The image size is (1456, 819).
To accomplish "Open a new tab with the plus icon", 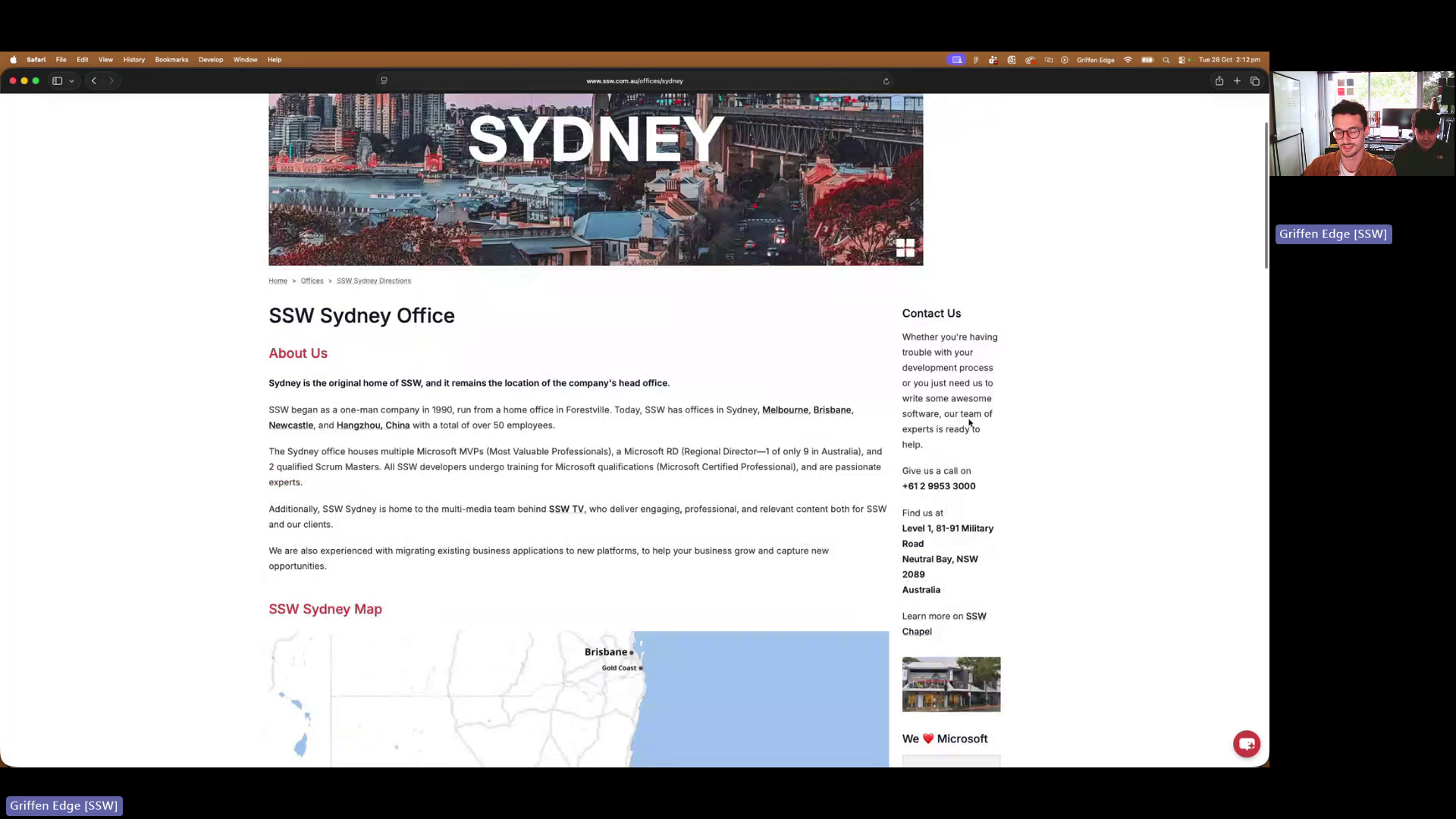I will pos(1236,80).
